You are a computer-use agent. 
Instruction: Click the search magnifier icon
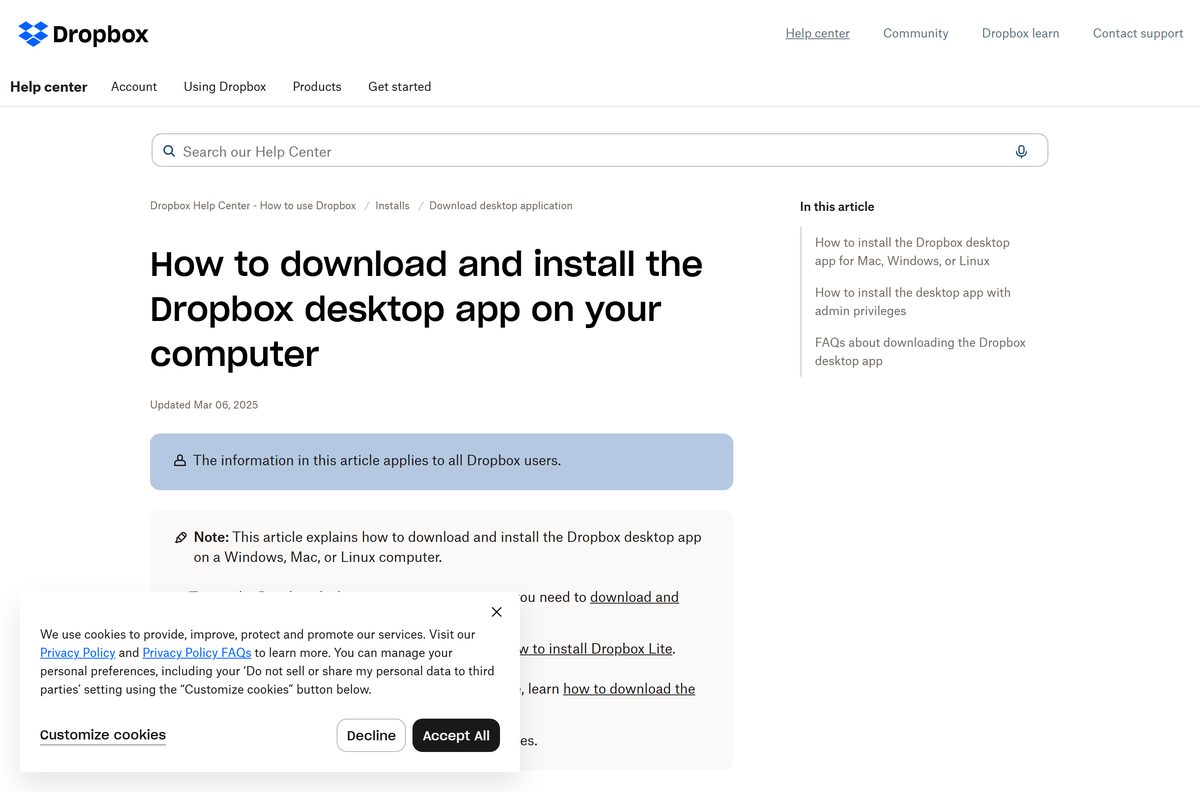(169, 151)
